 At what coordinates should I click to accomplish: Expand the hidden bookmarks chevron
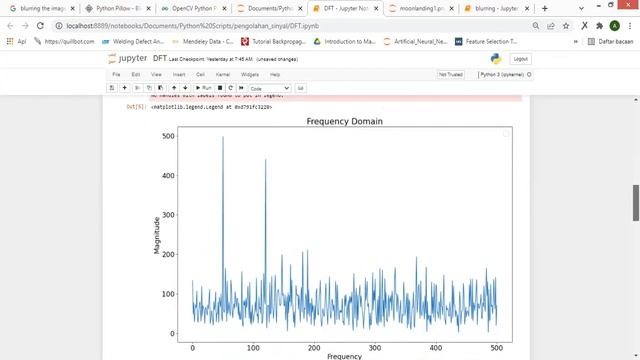tap(576, 41)
